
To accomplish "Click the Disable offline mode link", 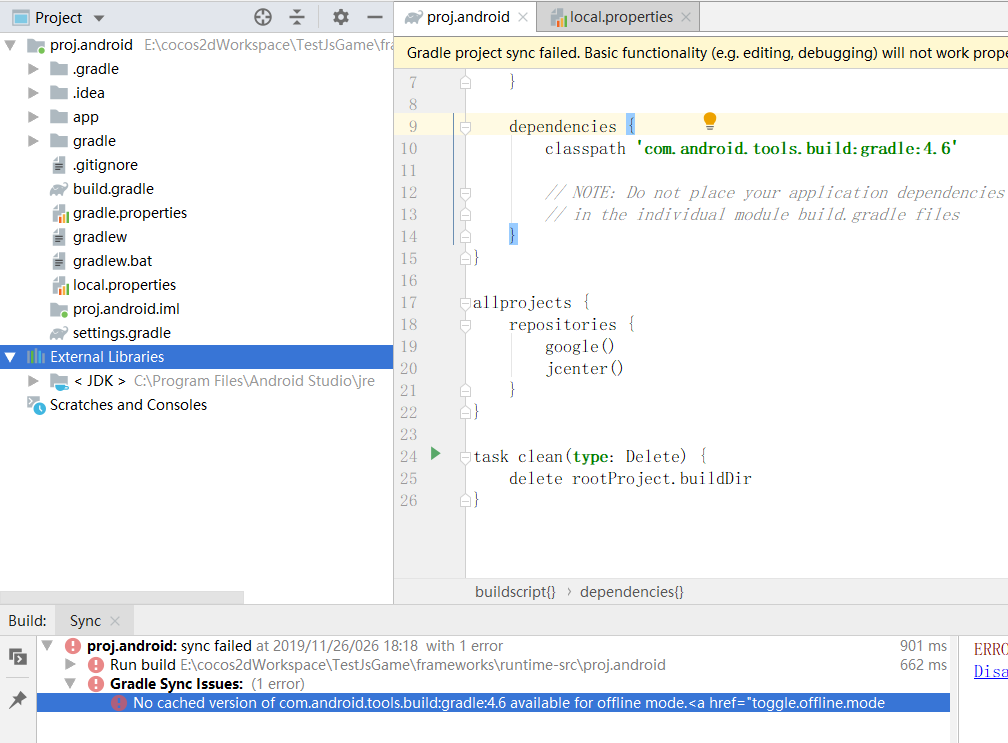I will [x=990, y=671].
